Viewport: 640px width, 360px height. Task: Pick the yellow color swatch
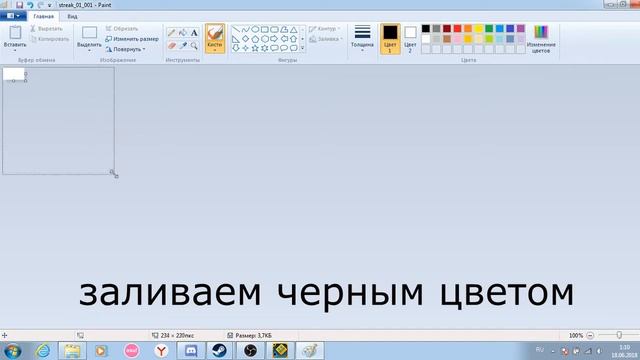478,29
